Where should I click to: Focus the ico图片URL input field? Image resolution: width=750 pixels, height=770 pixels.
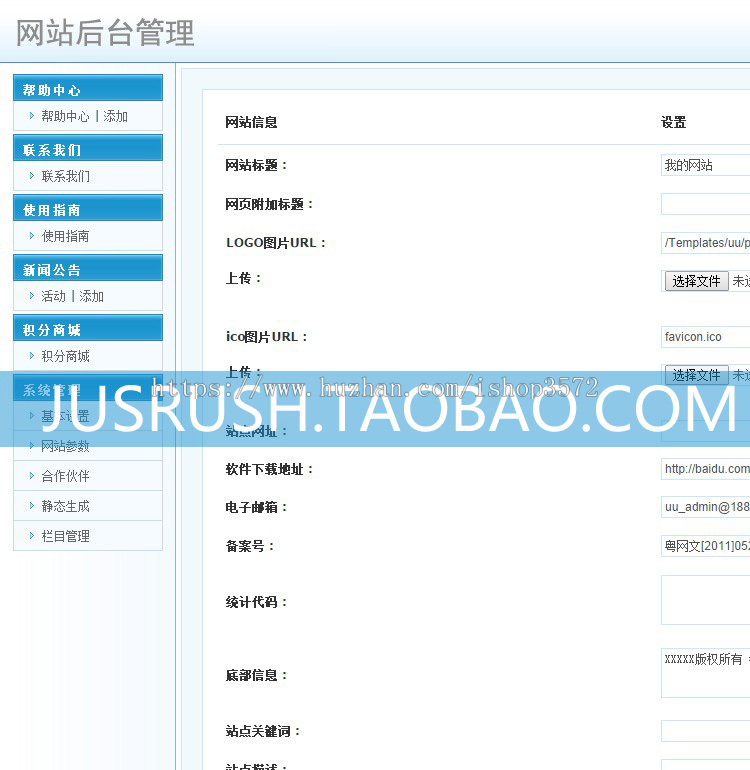click(705, 337)
